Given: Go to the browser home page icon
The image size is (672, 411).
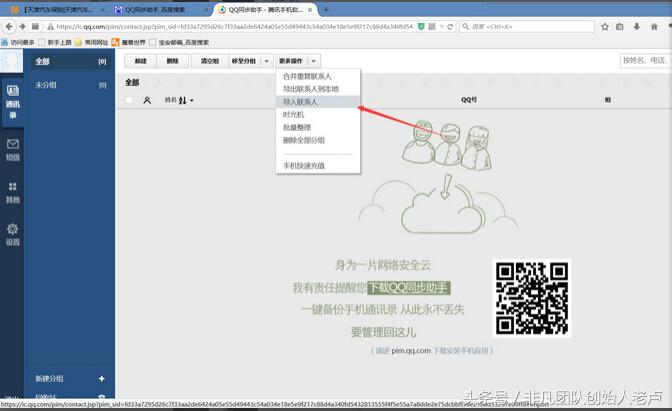Looking at the screenshot, I should point(654,27).
